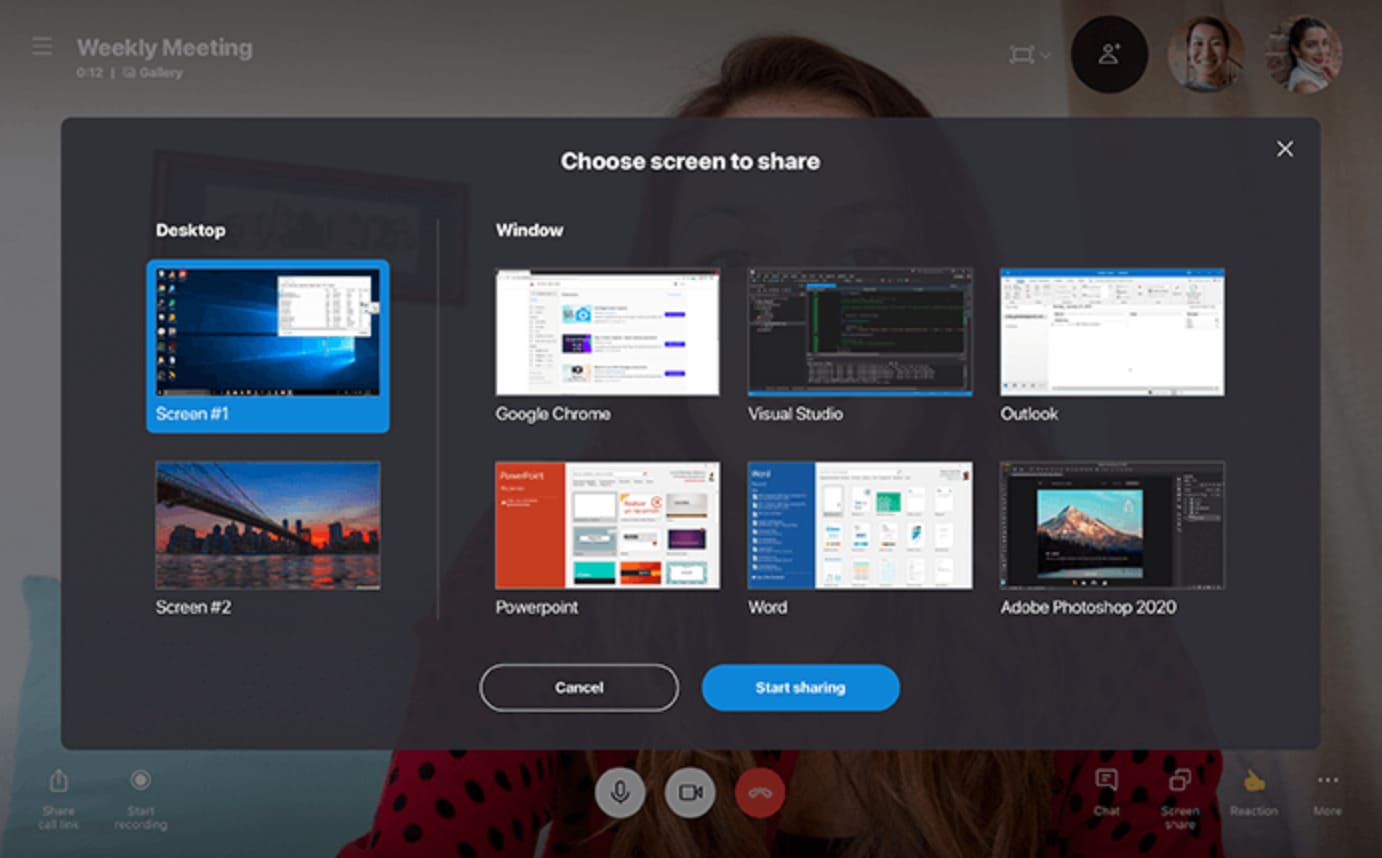The width and height of the screenshot is (1382, 858).
Task: Choose the Powerpoint window thumbnail
Action: [607, 525]
